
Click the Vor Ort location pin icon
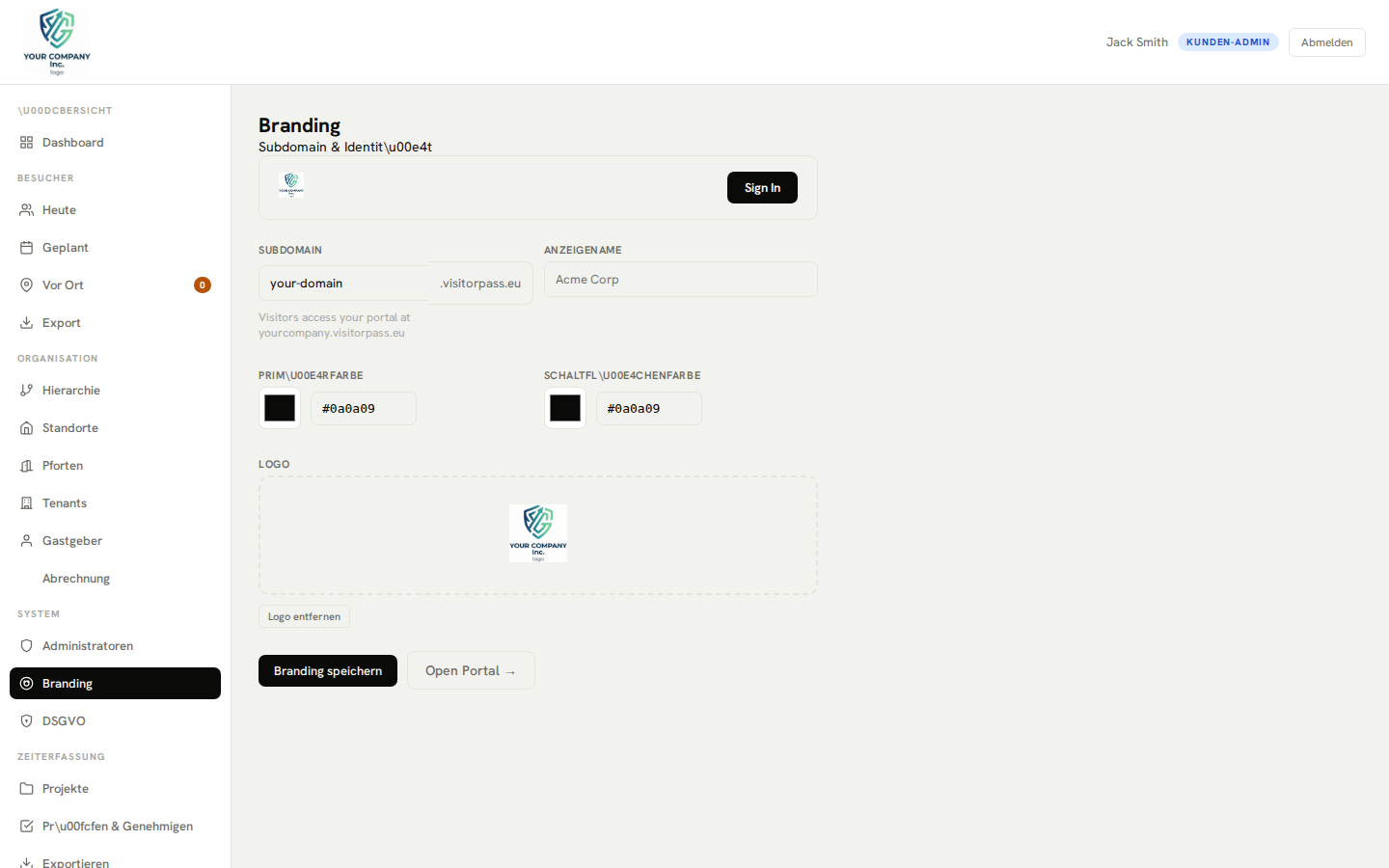click(26, 285)
